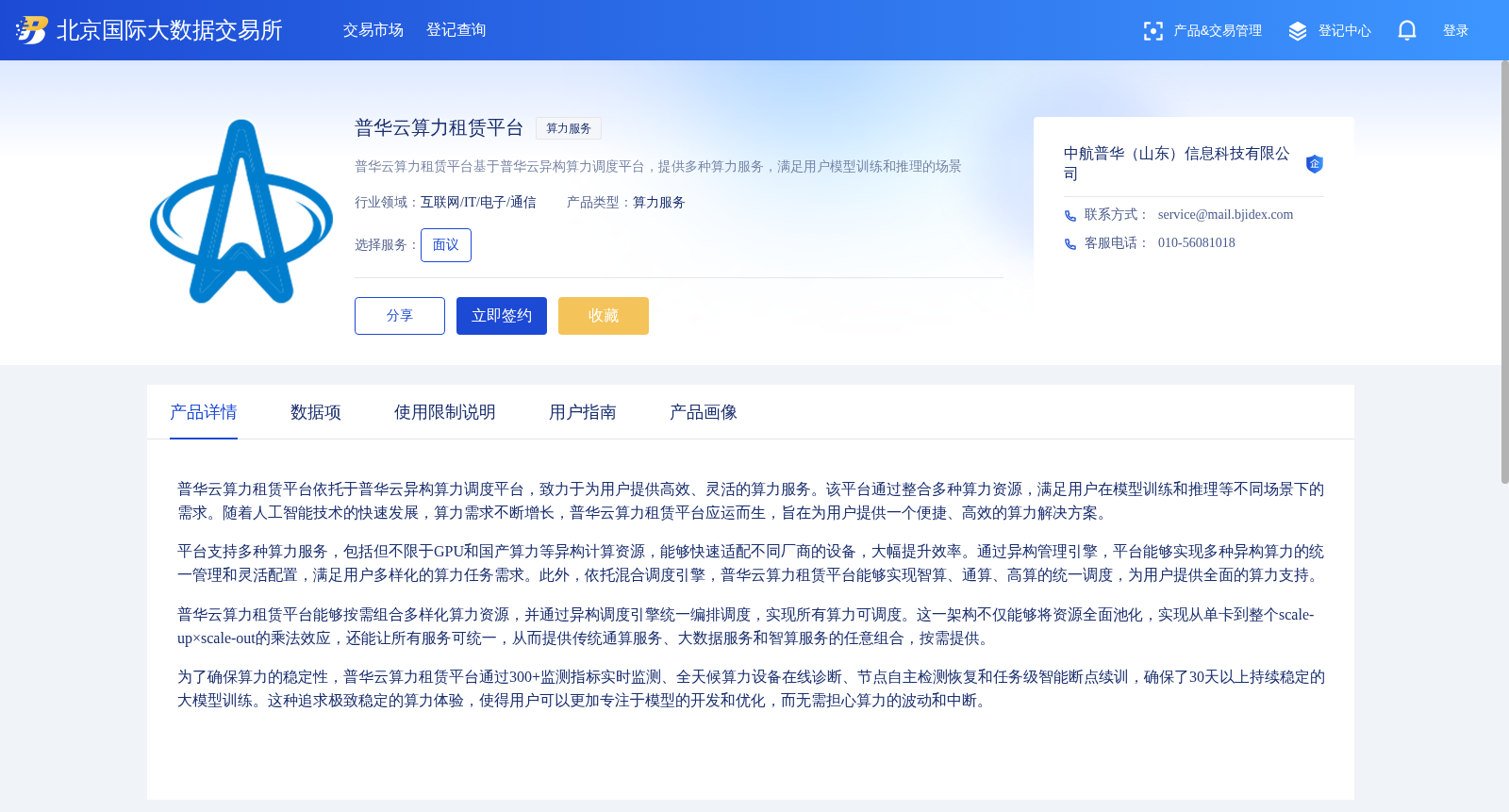The image size is (1509, 812).
Task: Switch to the 使用限制说明 tab
Action: pyautogui.click(x=445, y=412)
